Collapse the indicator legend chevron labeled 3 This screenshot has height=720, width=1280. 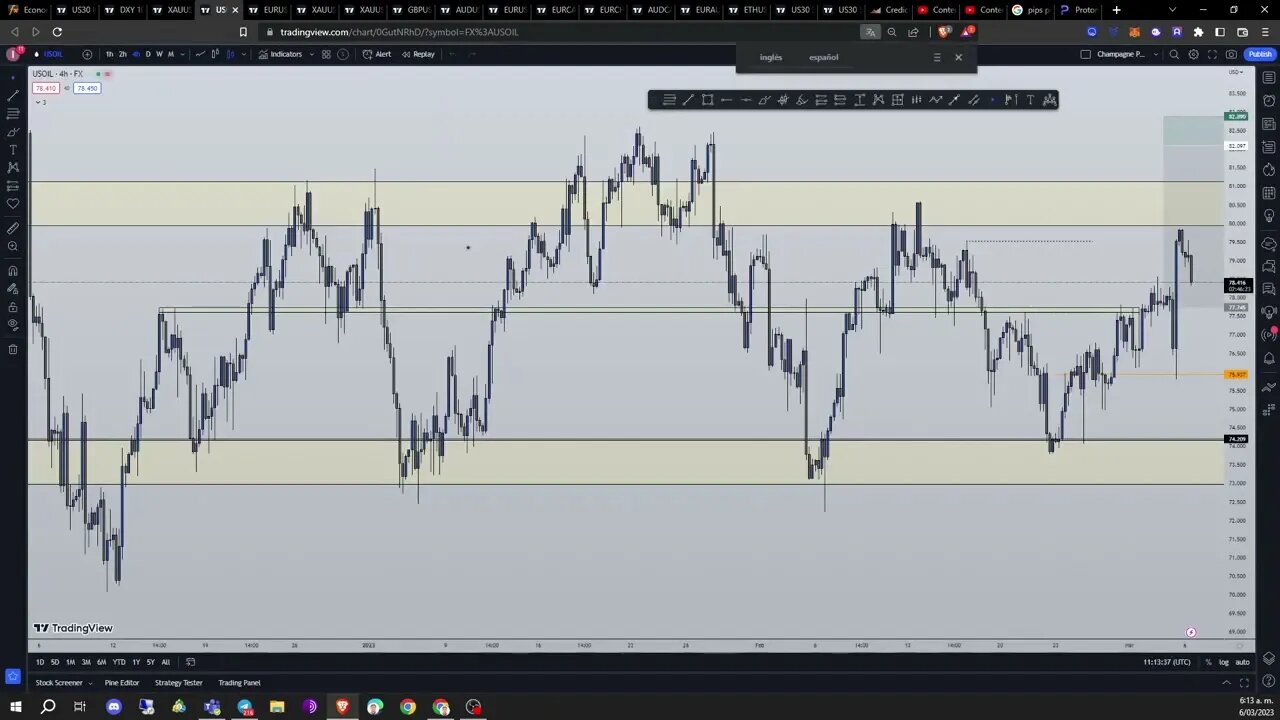(40, 102)
